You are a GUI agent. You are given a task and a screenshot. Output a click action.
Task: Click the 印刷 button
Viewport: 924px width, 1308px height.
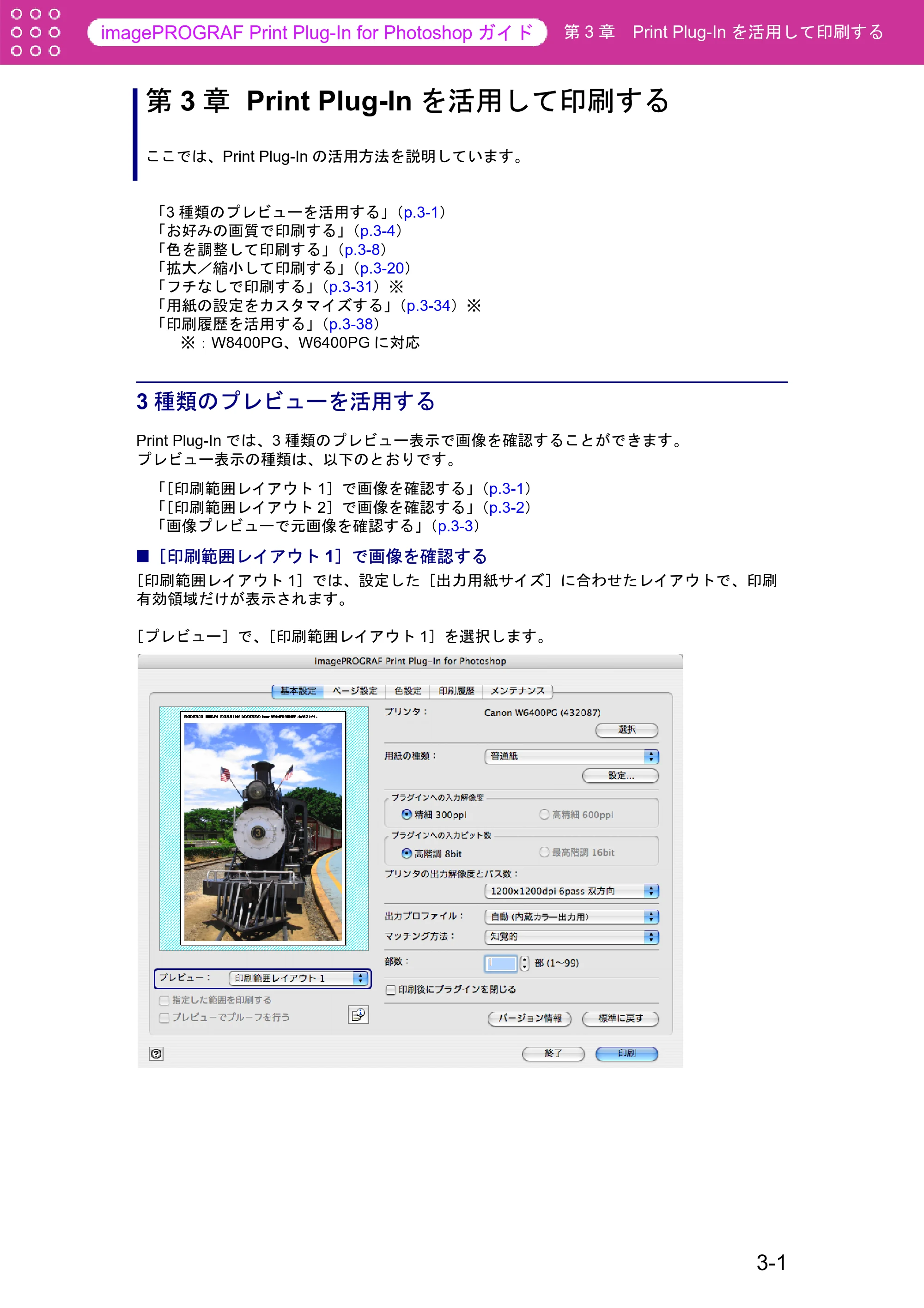626,1053
